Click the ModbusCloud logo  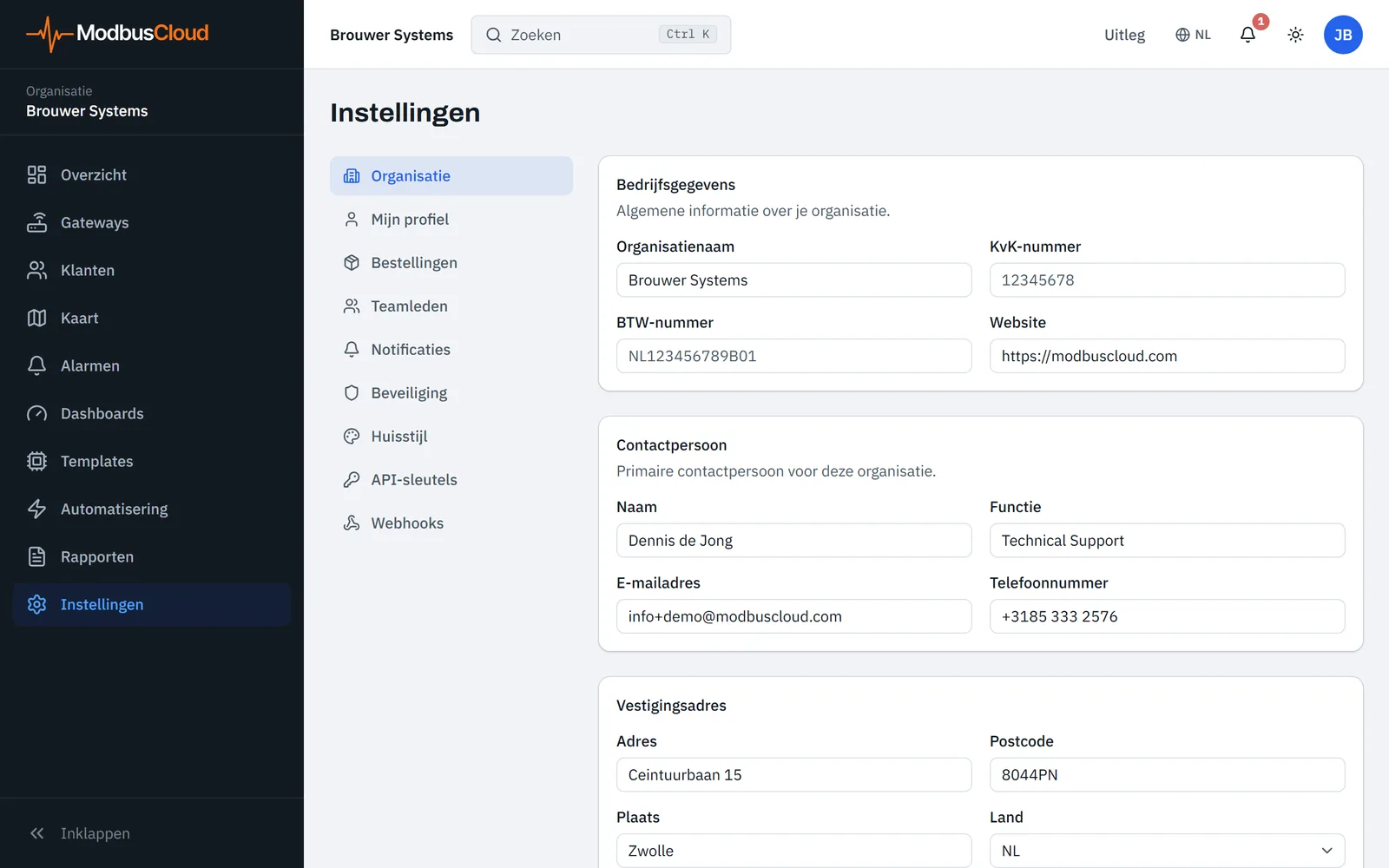[x=117, y=34]
